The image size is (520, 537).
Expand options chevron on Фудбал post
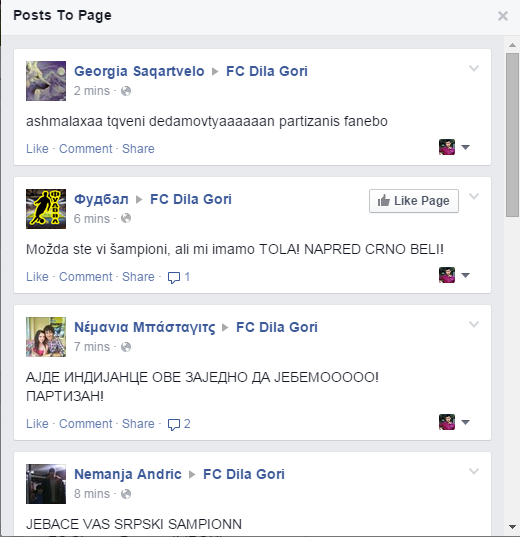(x=474, y=196)
